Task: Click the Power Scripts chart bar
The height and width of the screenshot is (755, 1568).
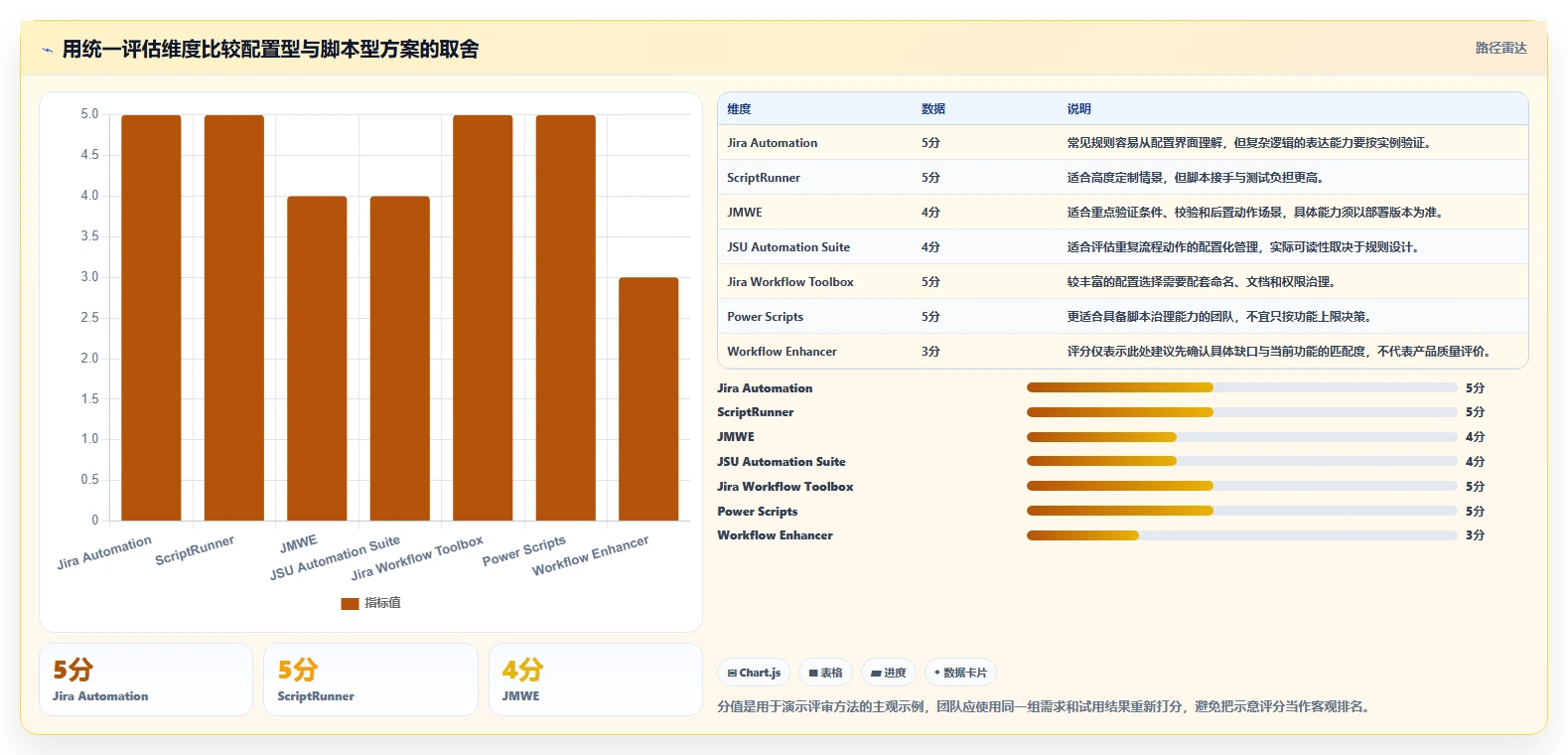Action: coord(566,318)
